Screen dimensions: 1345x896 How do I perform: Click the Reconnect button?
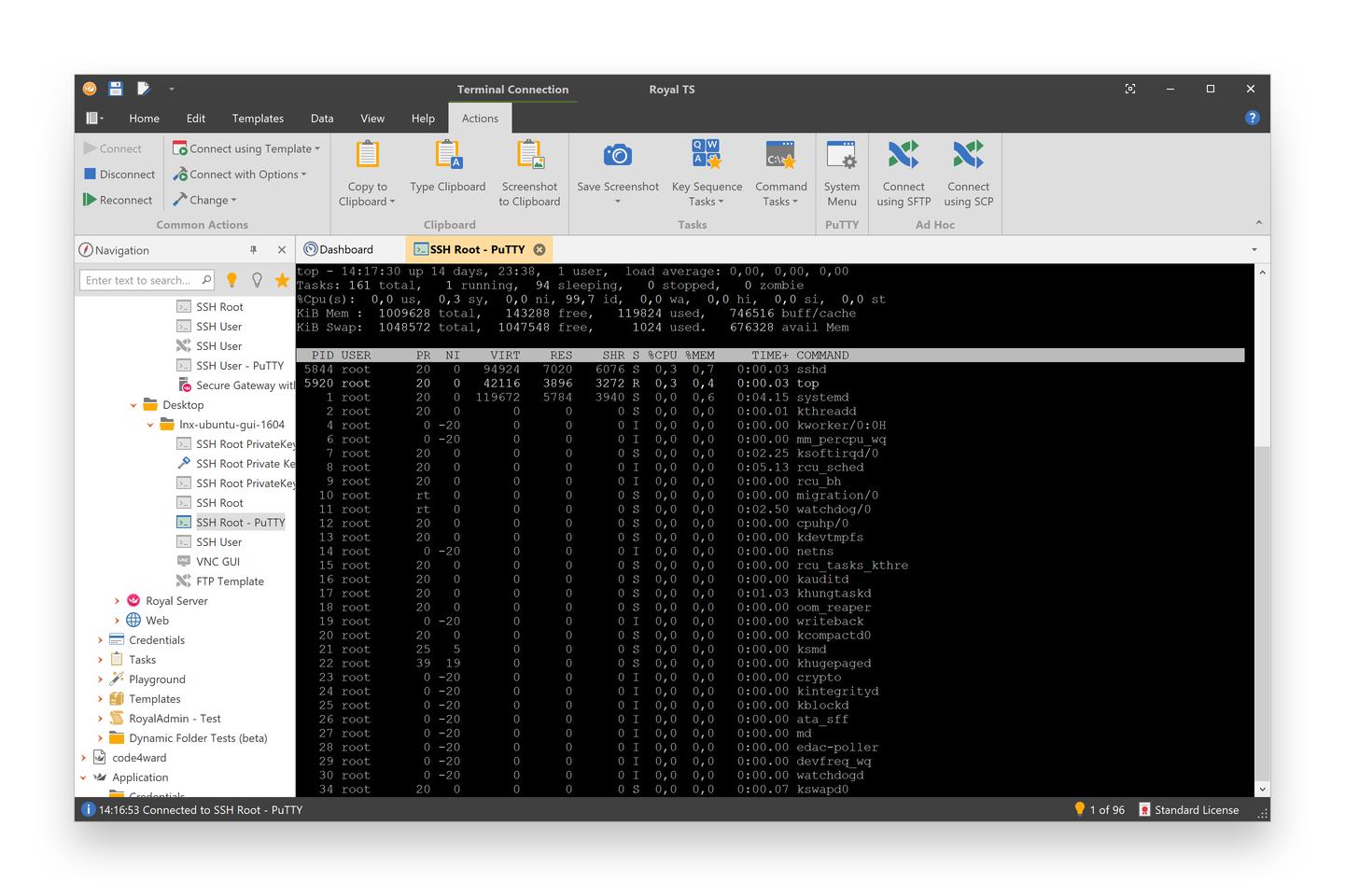118,199
